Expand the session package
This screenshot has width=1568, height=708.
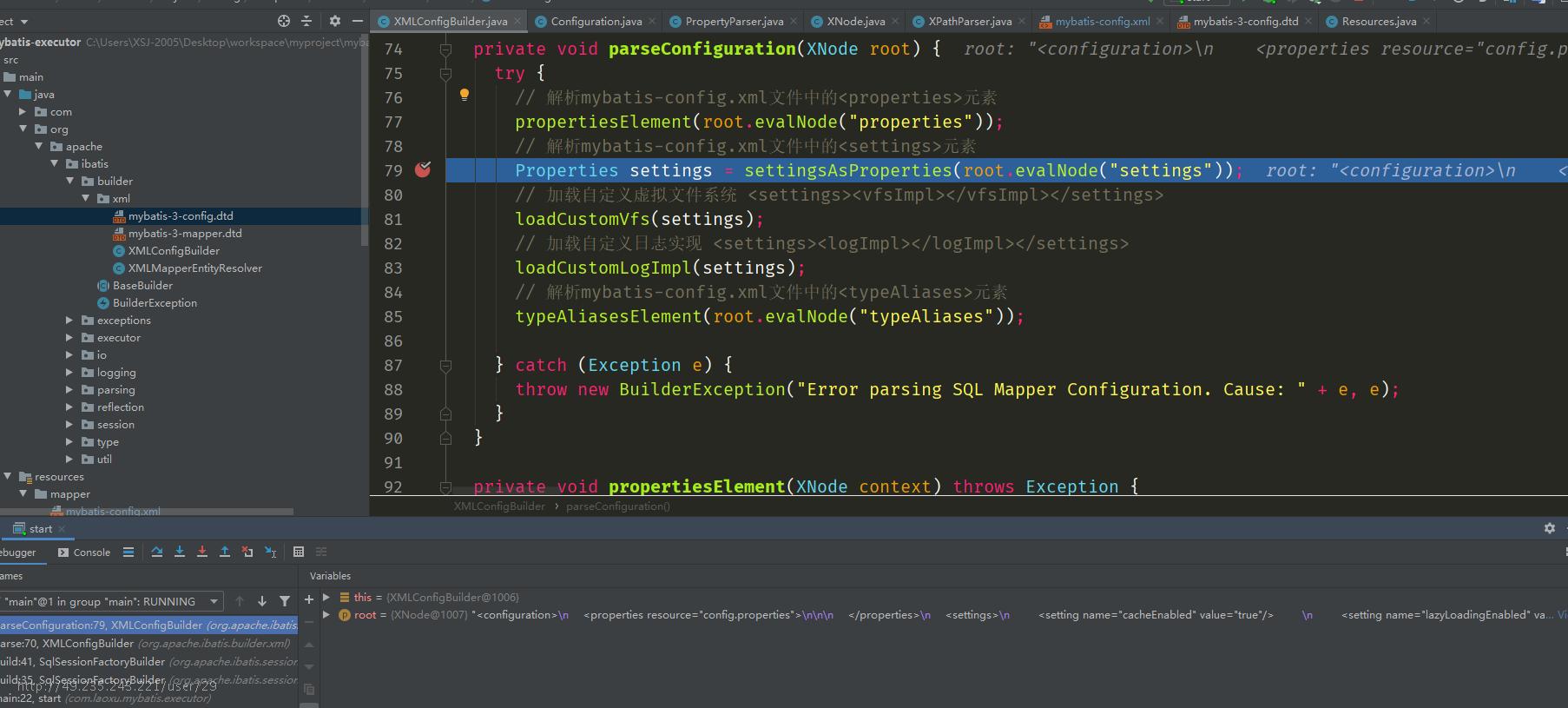point(70,424)
